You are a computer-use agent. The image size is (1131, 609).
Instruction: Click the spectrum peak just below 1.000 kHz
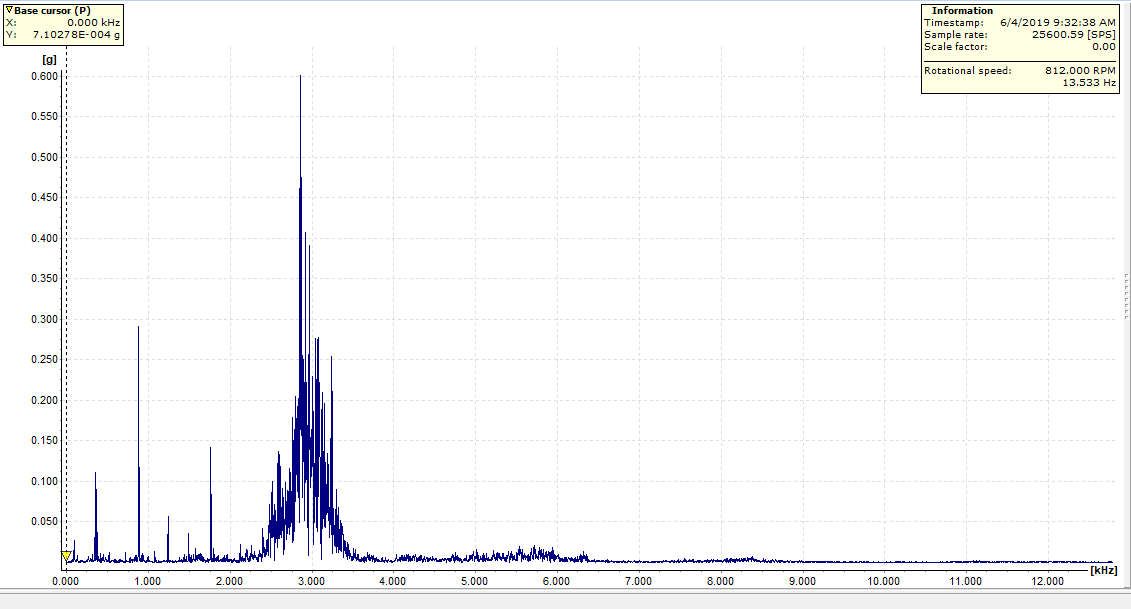(x=138, y=328)
